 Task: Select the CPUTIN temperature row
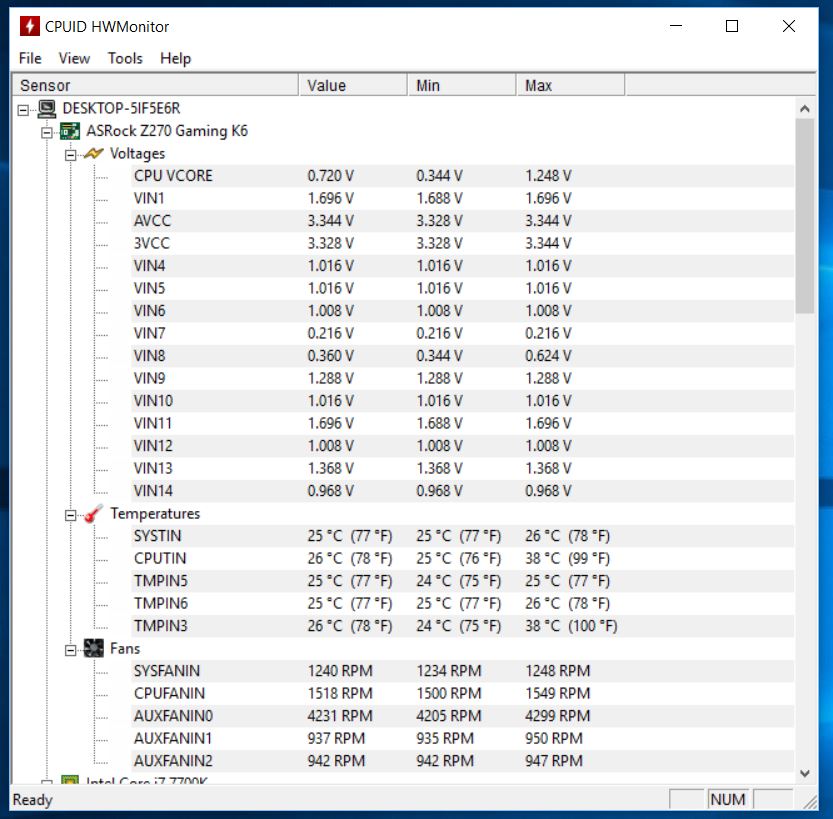(462, 558)
